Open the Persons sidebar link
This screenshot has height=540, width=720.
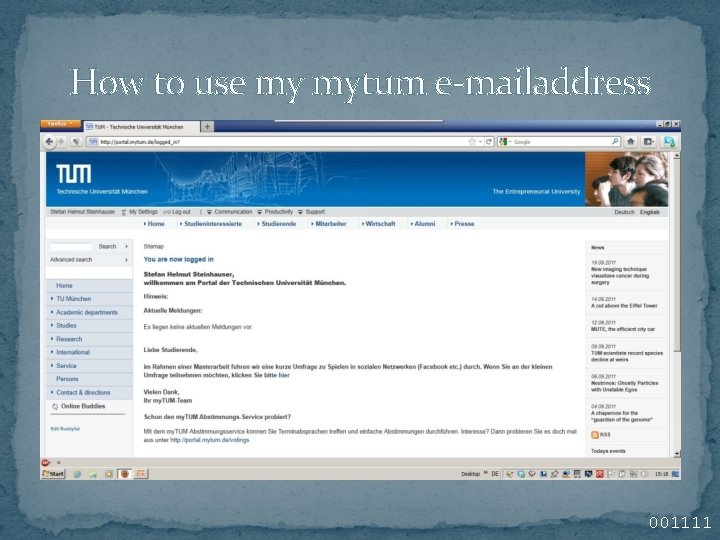(67, 379)
